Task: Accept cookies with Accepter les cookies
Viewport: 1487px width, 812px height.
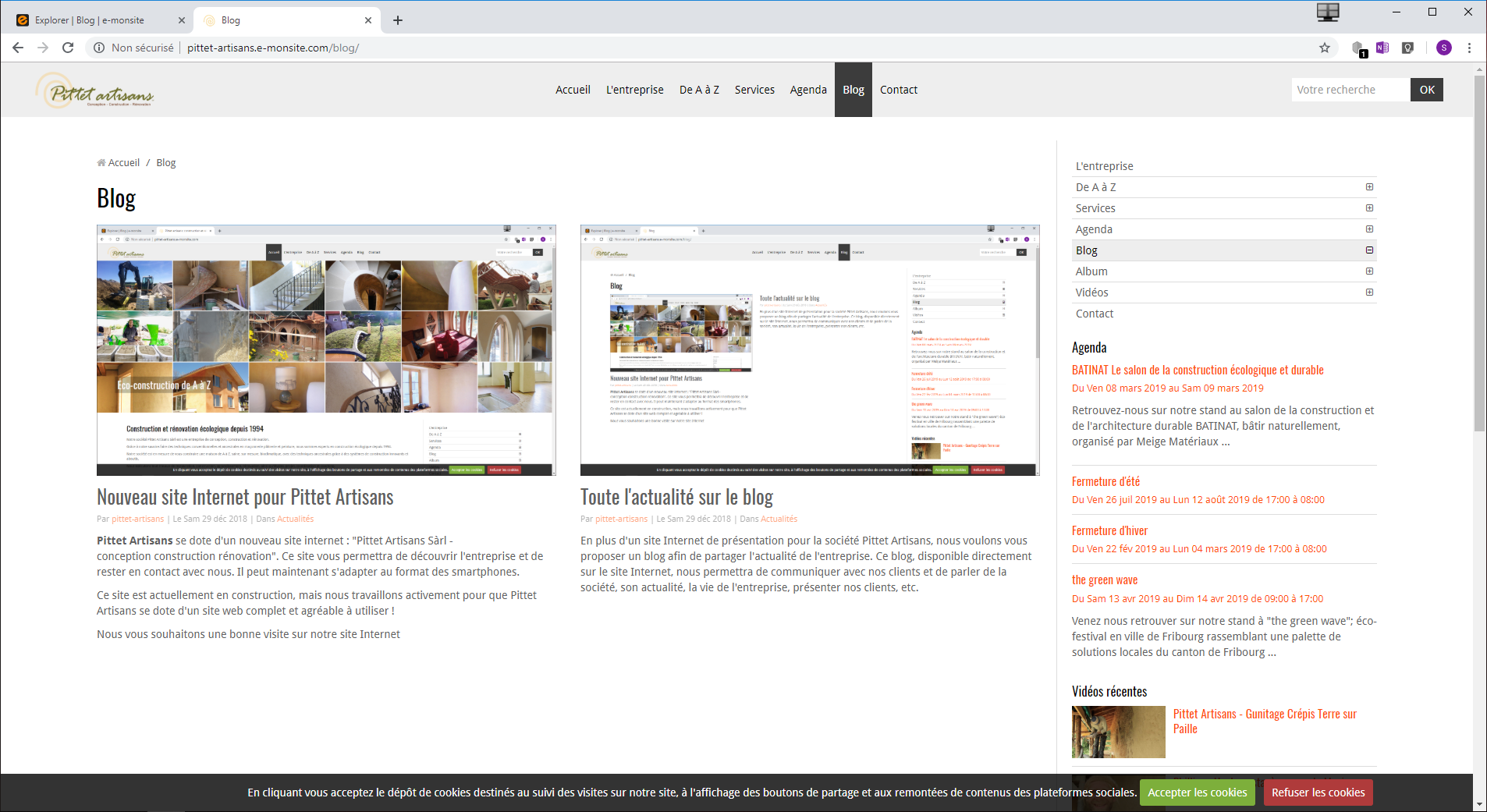Action: tap(1197, 792)
